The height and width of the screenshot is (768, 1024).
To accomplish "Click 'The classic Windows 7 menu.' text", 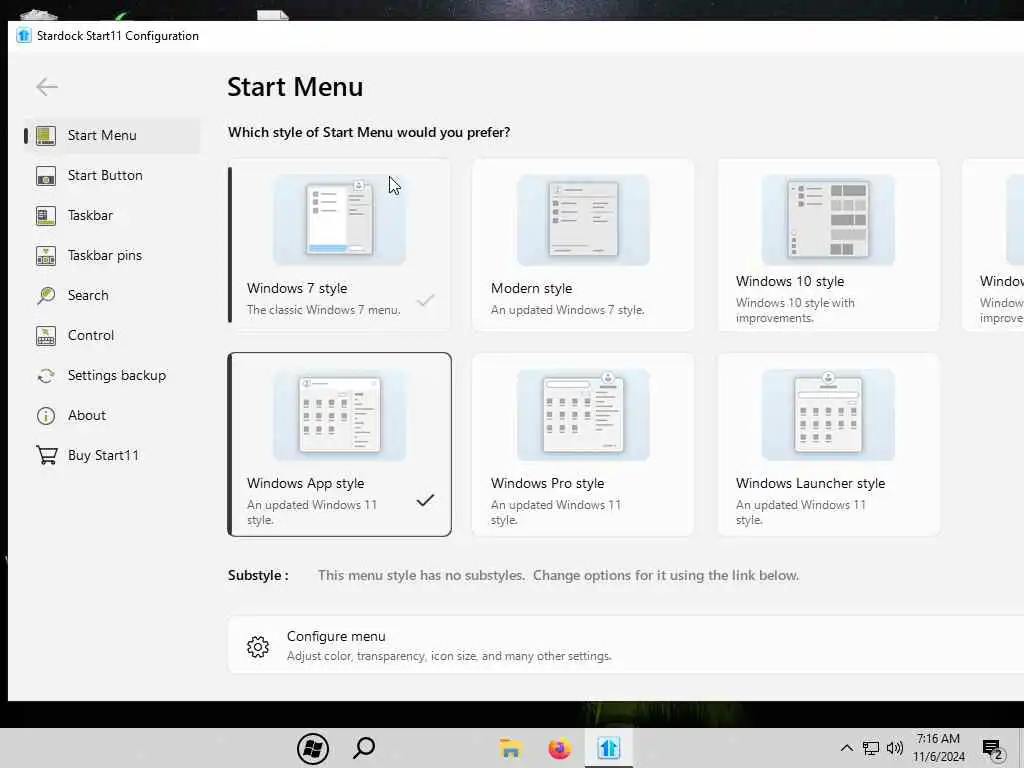I will click(323, 310).
